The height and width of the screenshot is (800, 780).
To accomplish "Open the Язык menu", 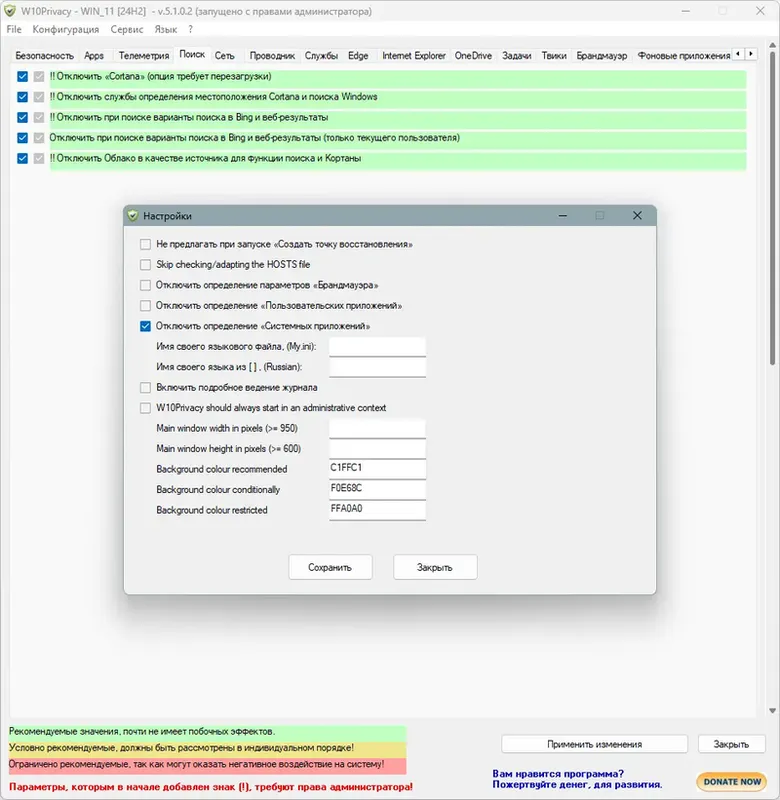I will tap(166, 30).
